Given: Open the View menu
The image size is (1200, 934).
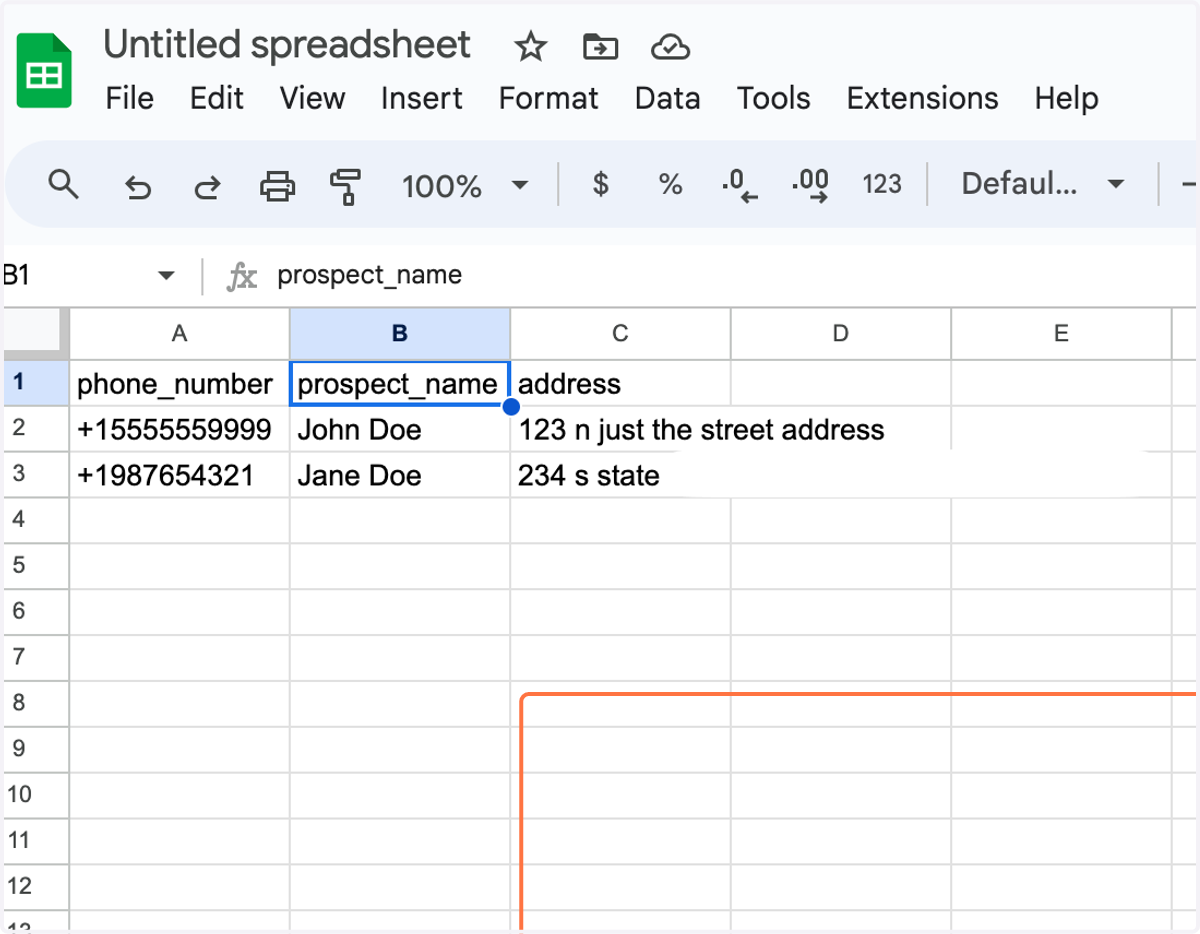Looking at the screenshot, I should 312,98.
